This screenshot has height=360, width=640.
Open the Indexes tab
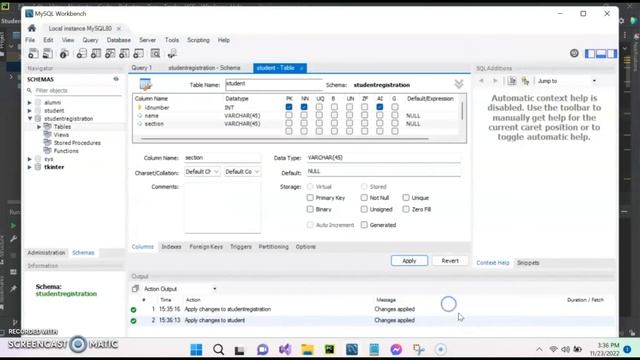point(171,247)
